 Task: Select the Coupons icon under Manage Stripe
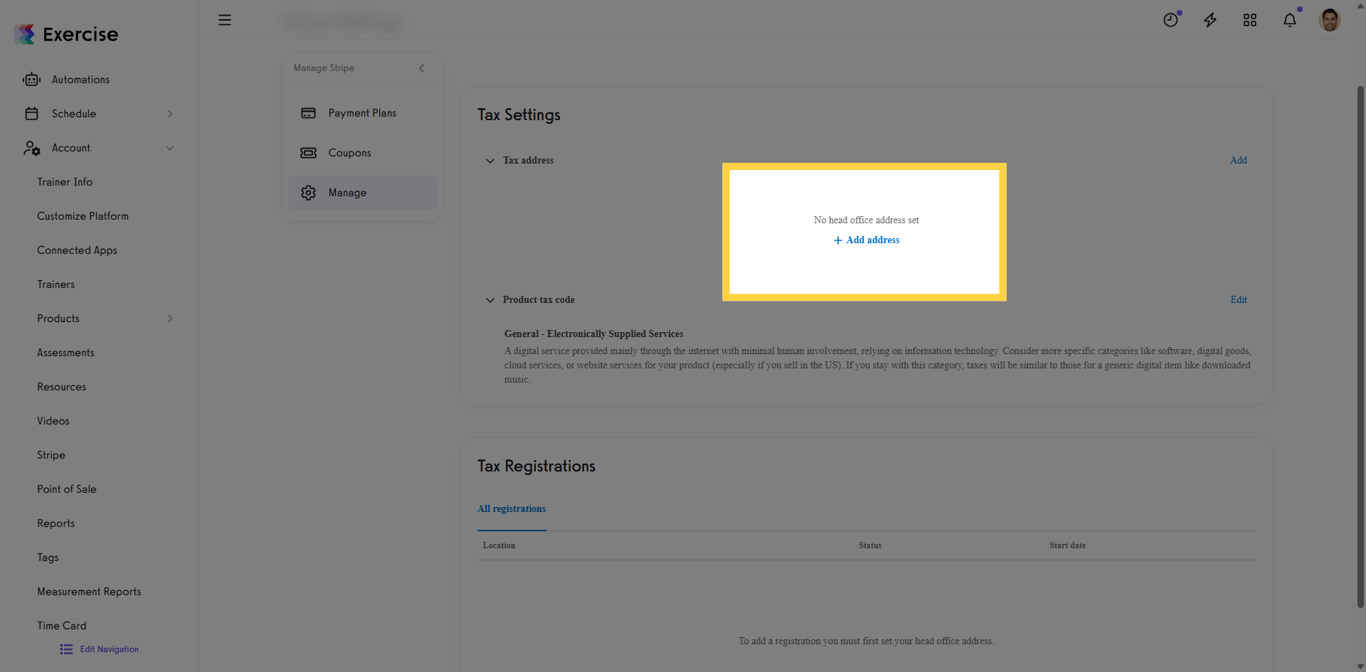coord(308,152)
